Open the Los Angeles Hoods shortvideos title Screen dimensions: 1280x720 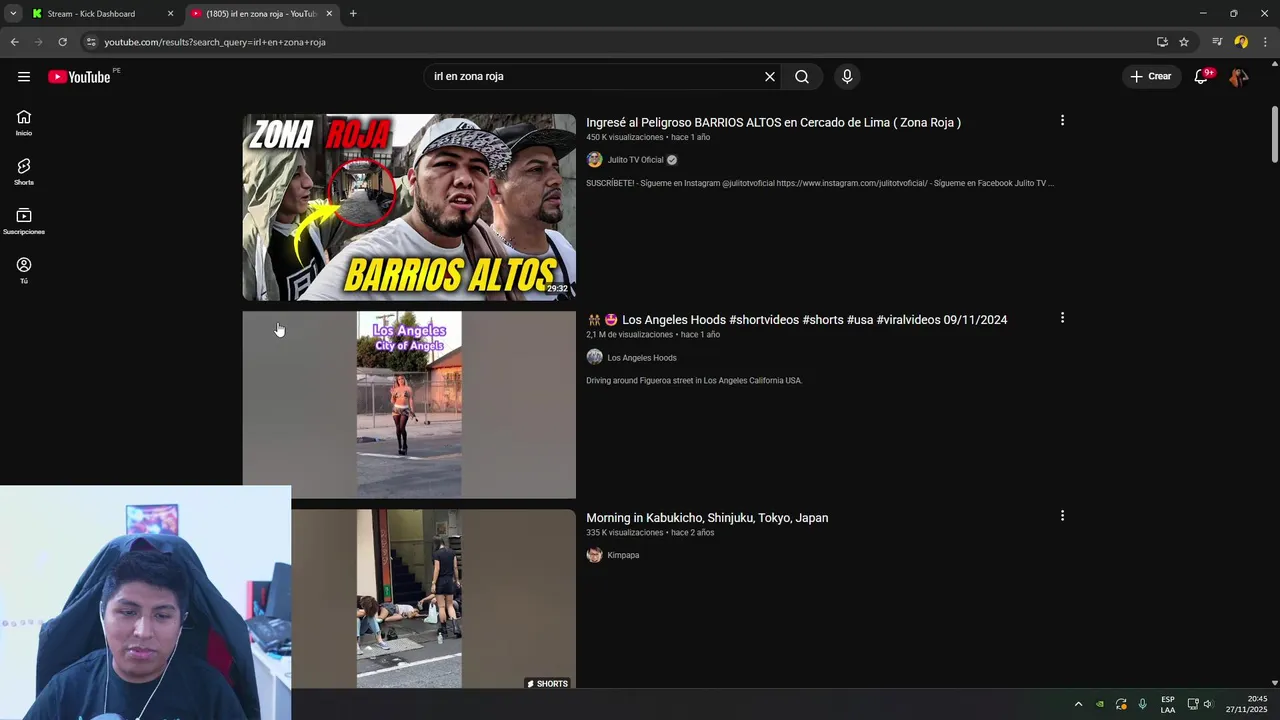[797, 320]
